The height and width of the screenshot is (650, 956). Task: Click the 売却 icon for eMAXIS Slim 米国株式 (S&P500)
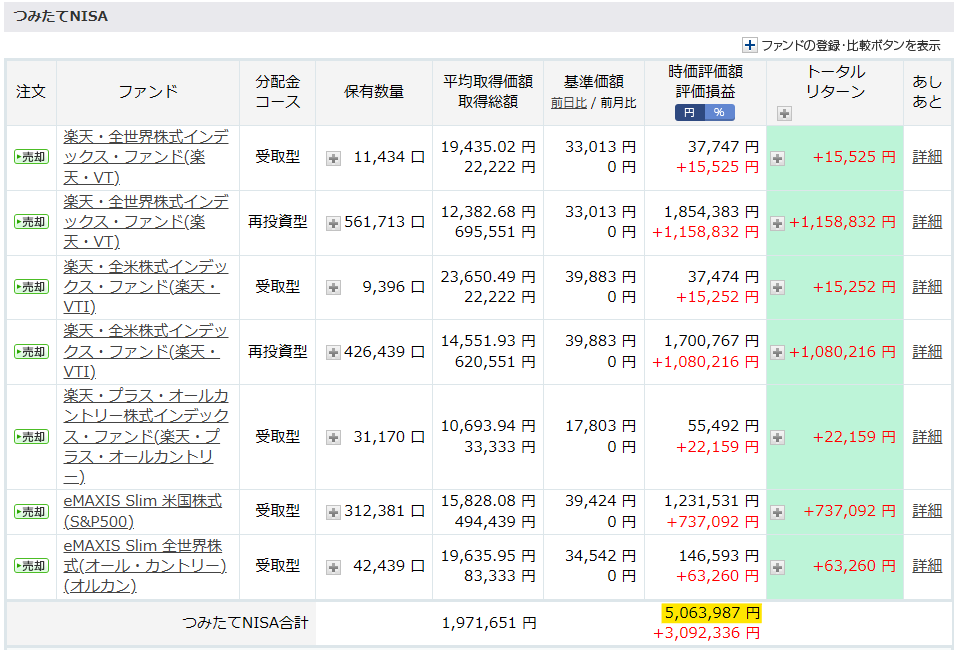(31, 511)
